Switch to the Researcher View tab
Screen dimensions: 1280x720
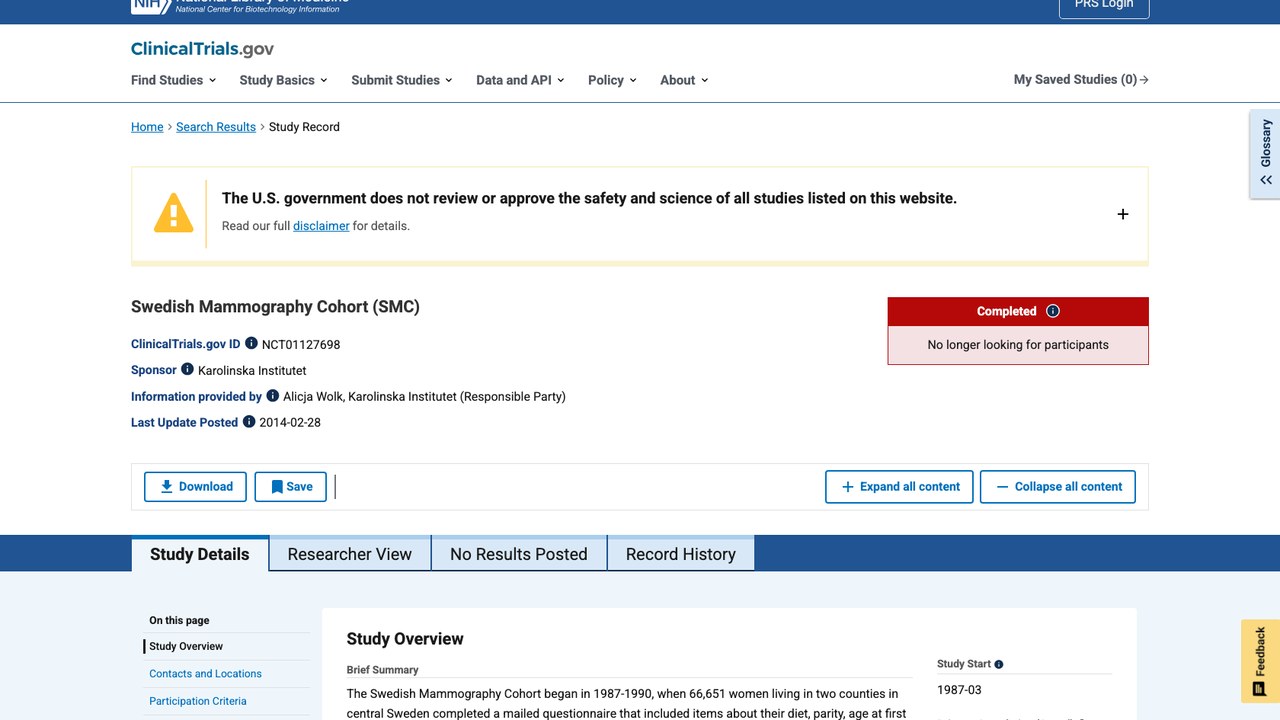coord(350,554)
